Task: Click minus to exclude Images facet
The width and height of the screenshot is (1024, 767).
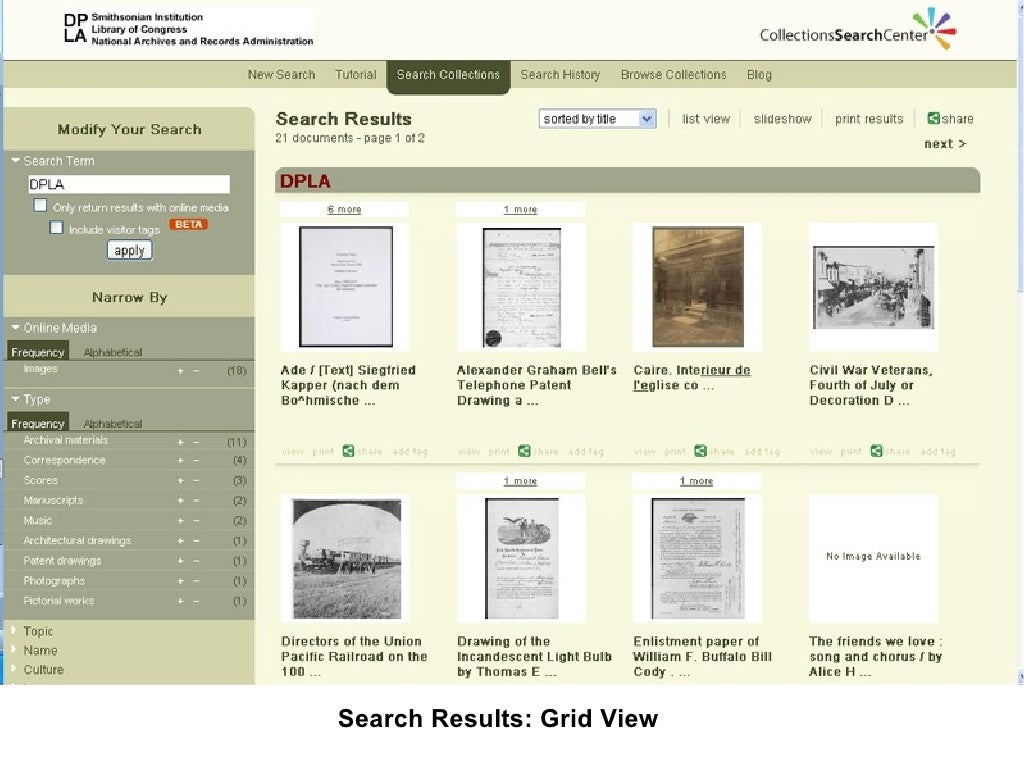Action: [x=196, y=371]
